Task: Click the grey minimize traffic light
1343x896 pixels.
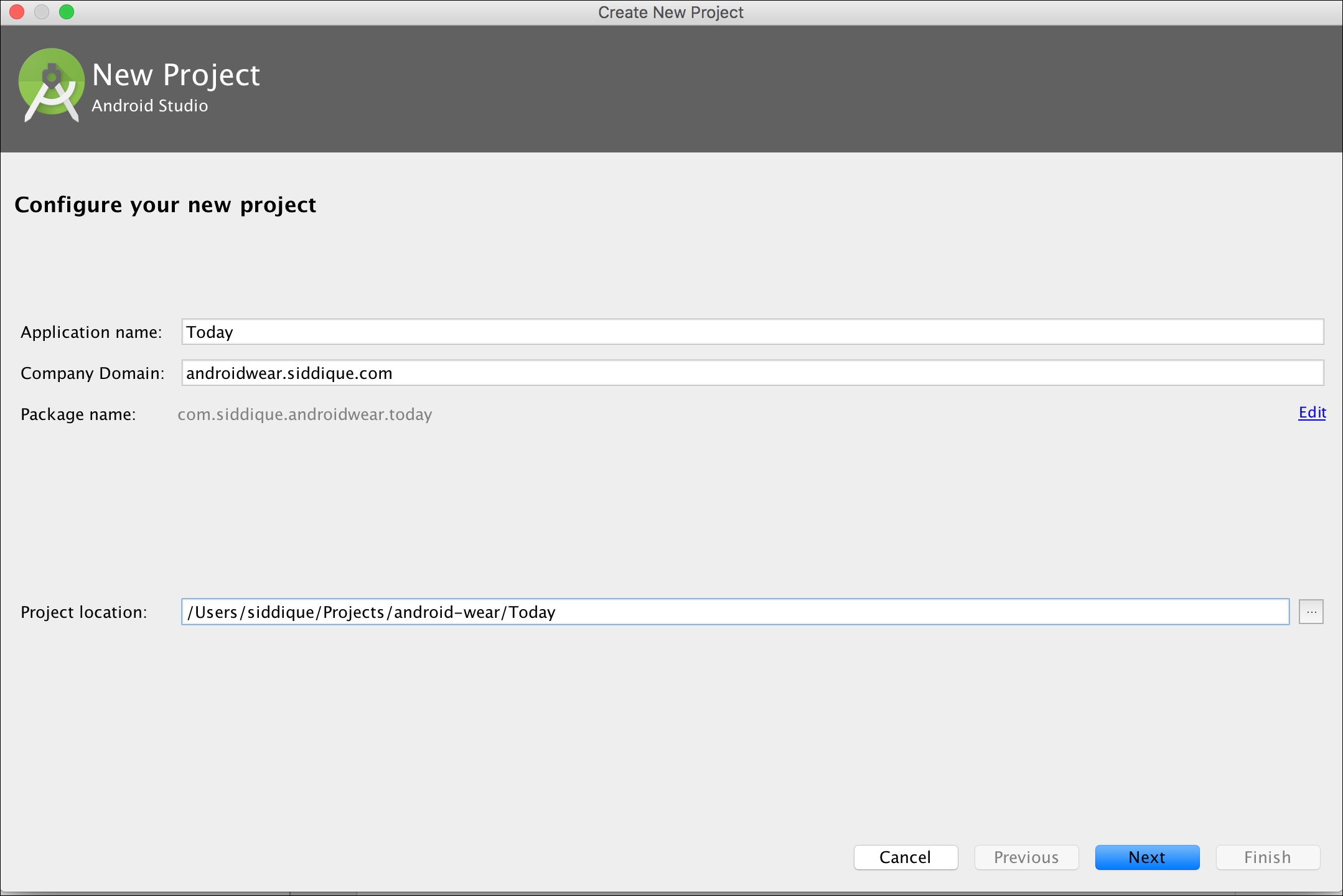Action: point(41,11)
